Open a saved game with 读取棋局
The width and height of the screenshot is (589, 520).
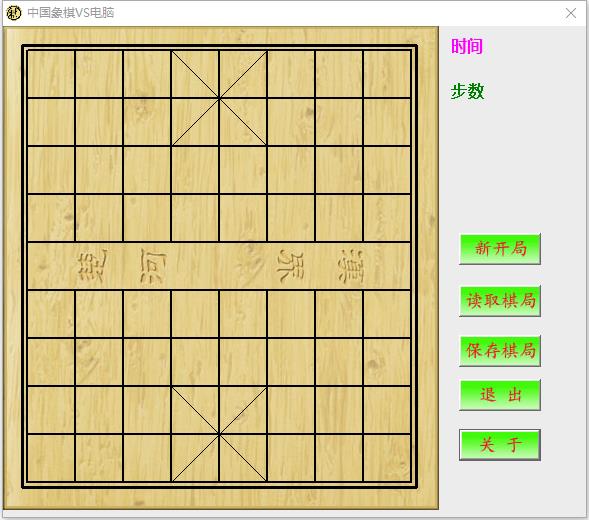(x=500, y=301)
